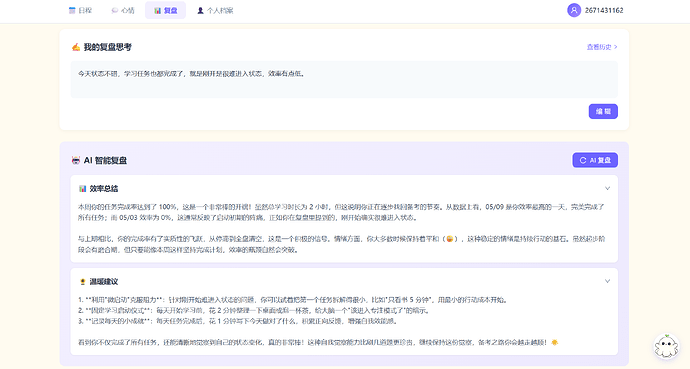Click the 效率总结 bar chart icon
The height and width of the screenshot is (369, 690).
click(82, 189)
